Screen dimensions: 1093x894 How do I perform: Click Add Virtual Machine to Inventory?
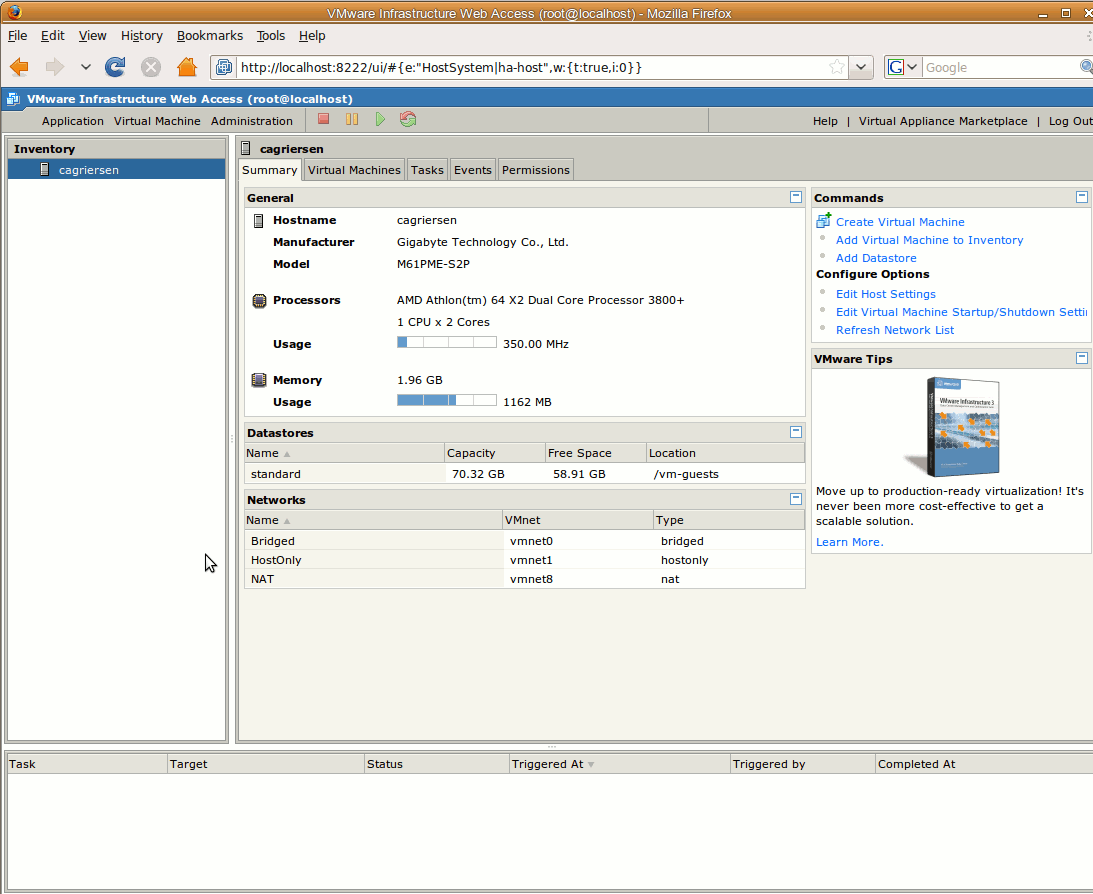click(x=929, y=240)
